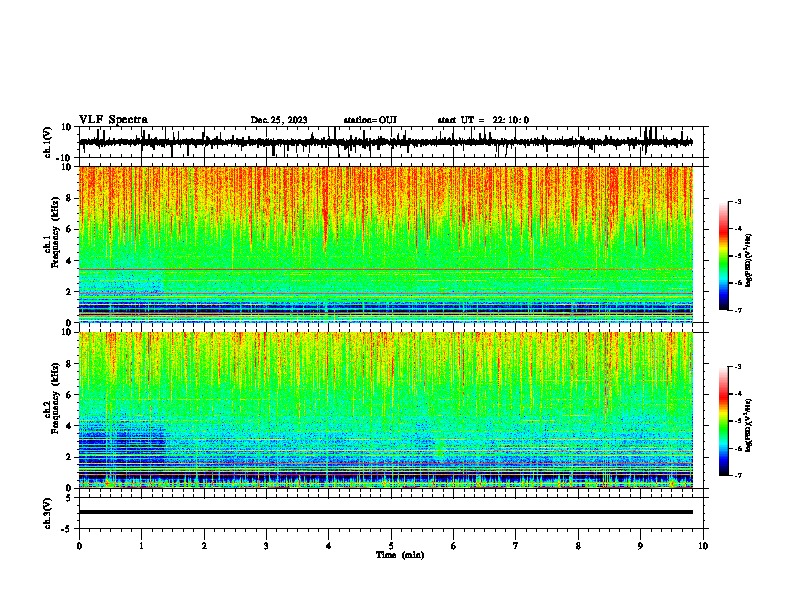This screenshot has width=792, height=612.
Task: Click the "3" tick on the time axis
Action: pos(266,546)
